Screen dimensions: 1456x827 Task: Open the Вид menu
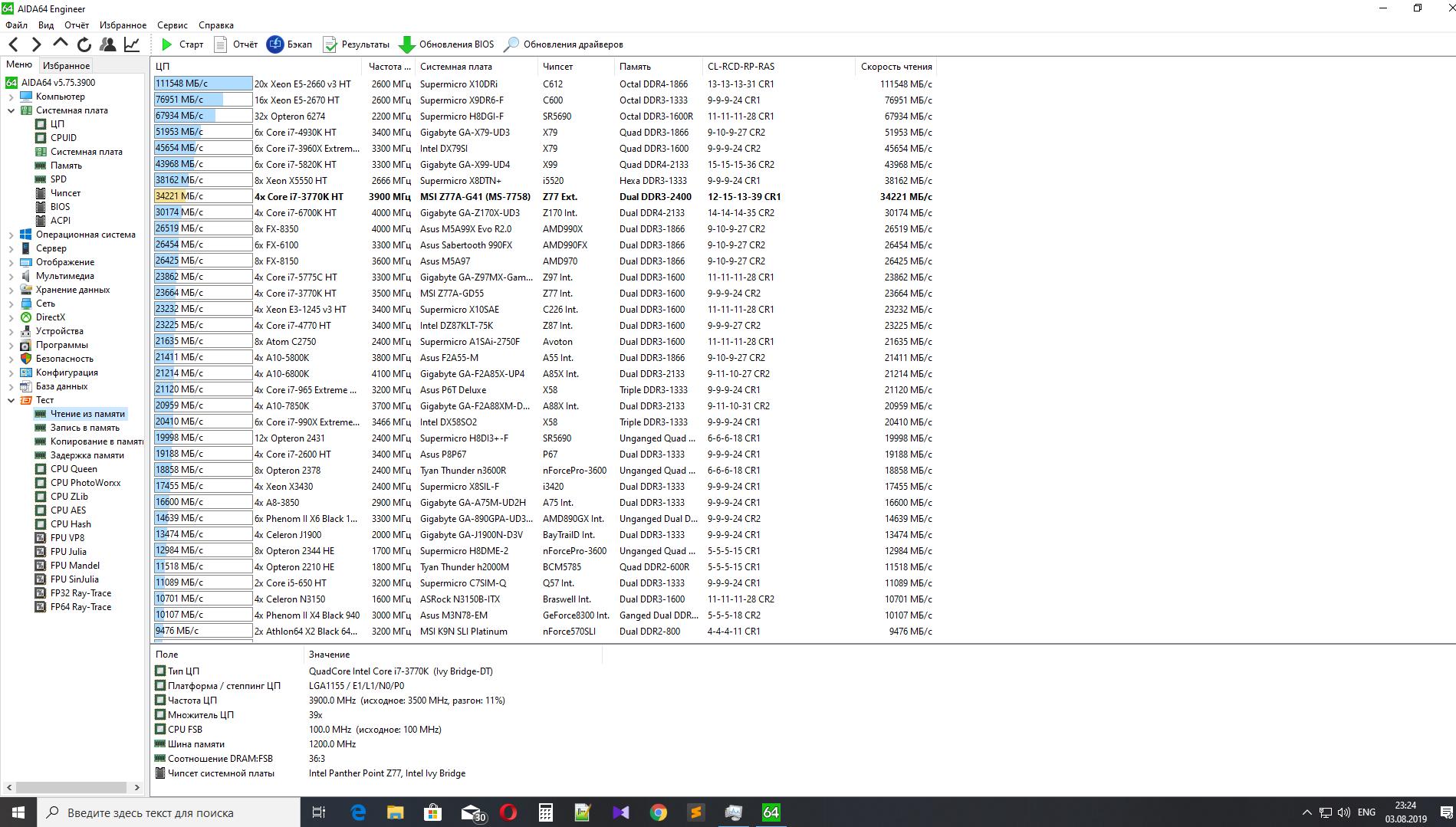point(46,25)
